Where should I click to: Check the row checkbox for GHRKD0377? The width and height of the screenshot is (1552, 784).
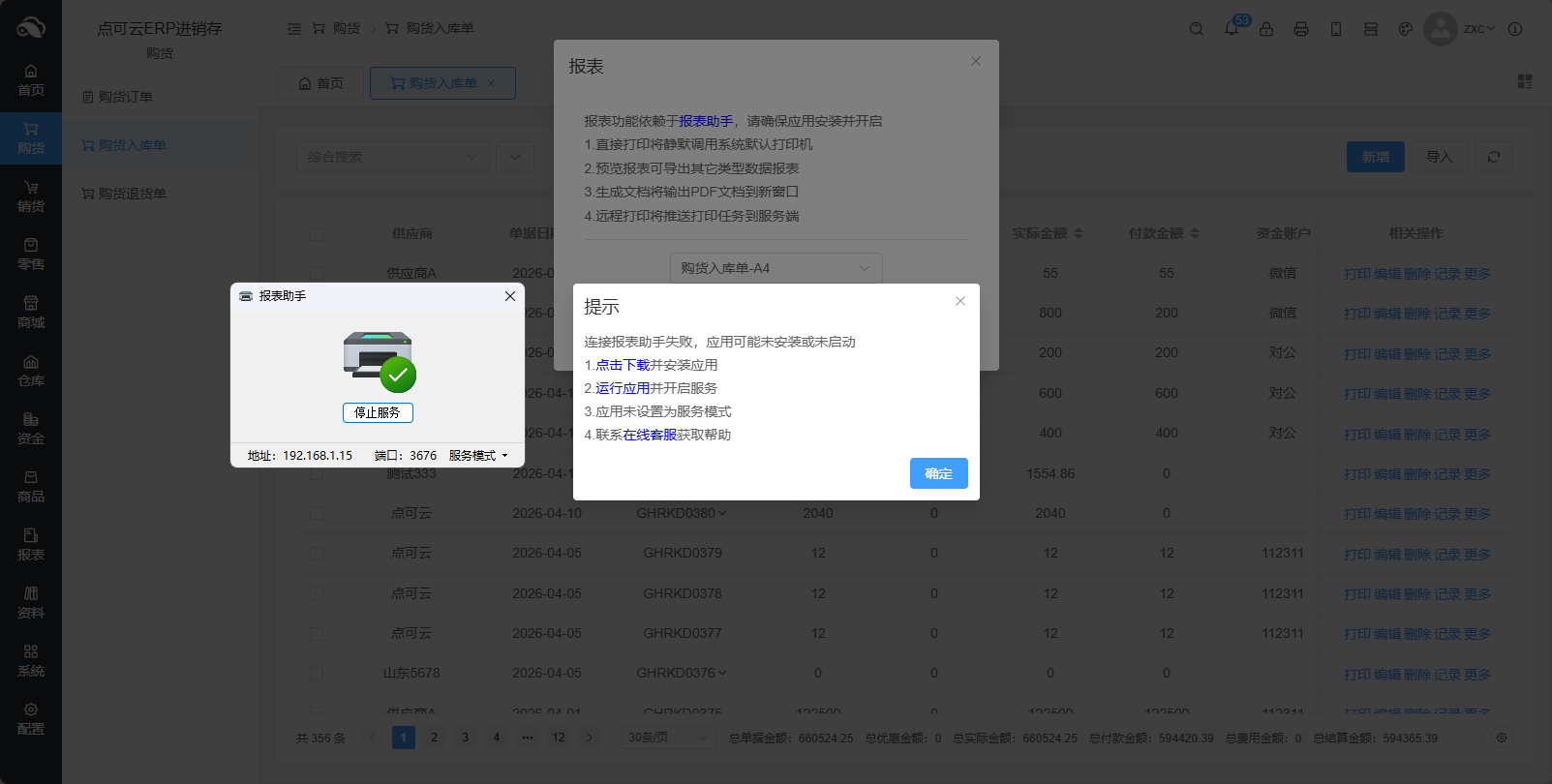coord(317,634)
